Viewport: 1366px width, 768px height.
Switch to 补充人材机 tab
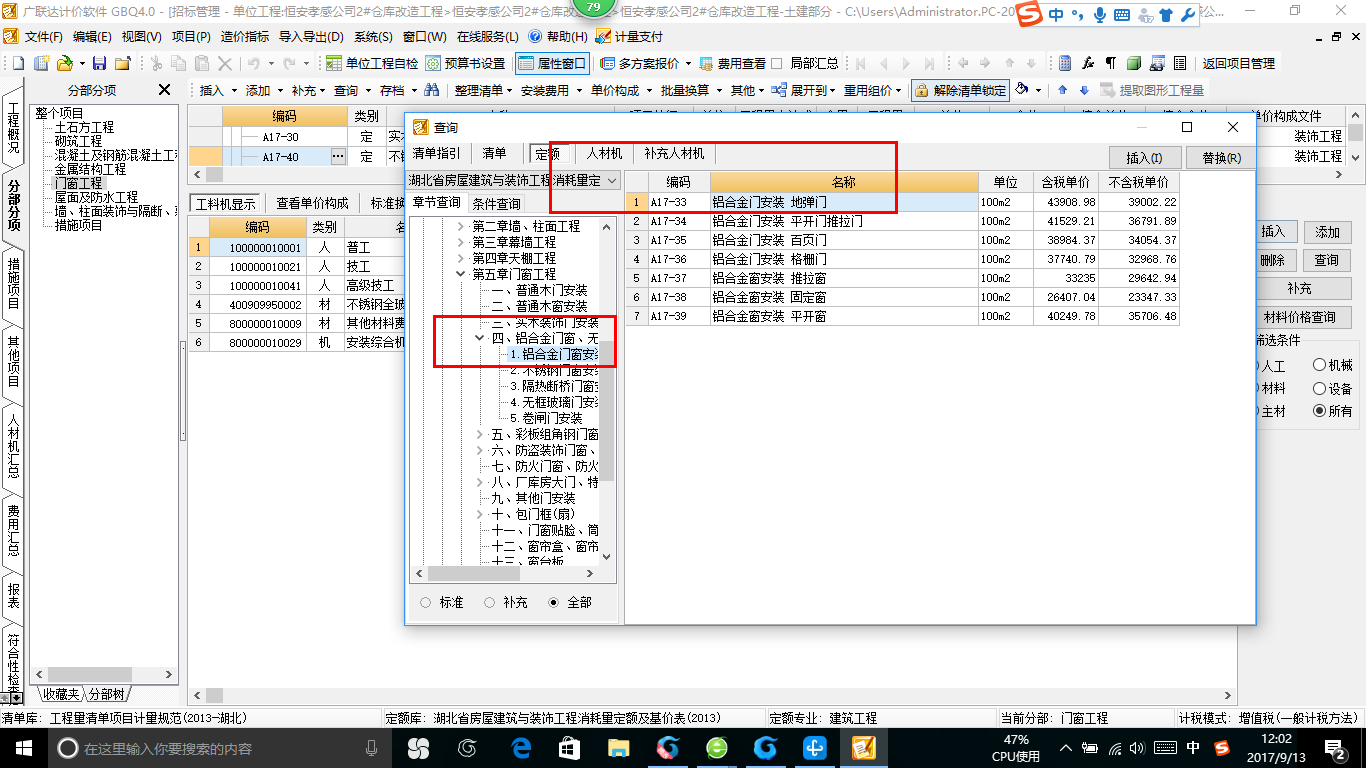674,154
